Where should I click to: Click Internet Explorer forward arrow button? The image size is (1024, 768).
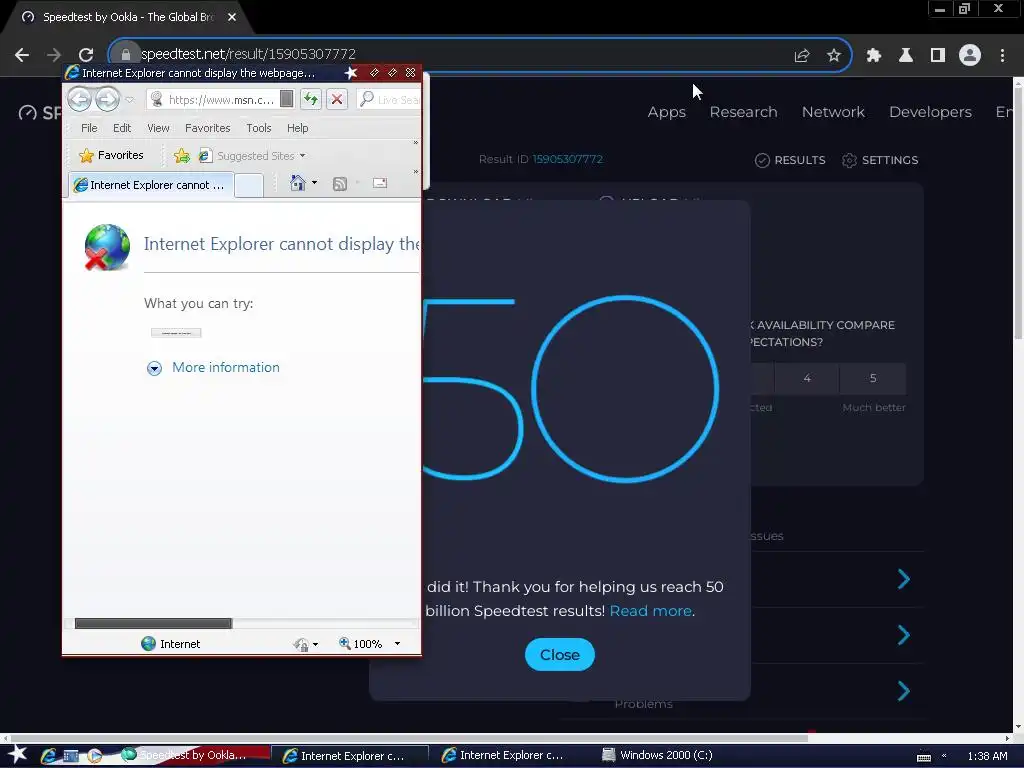[x=107, y=99]
